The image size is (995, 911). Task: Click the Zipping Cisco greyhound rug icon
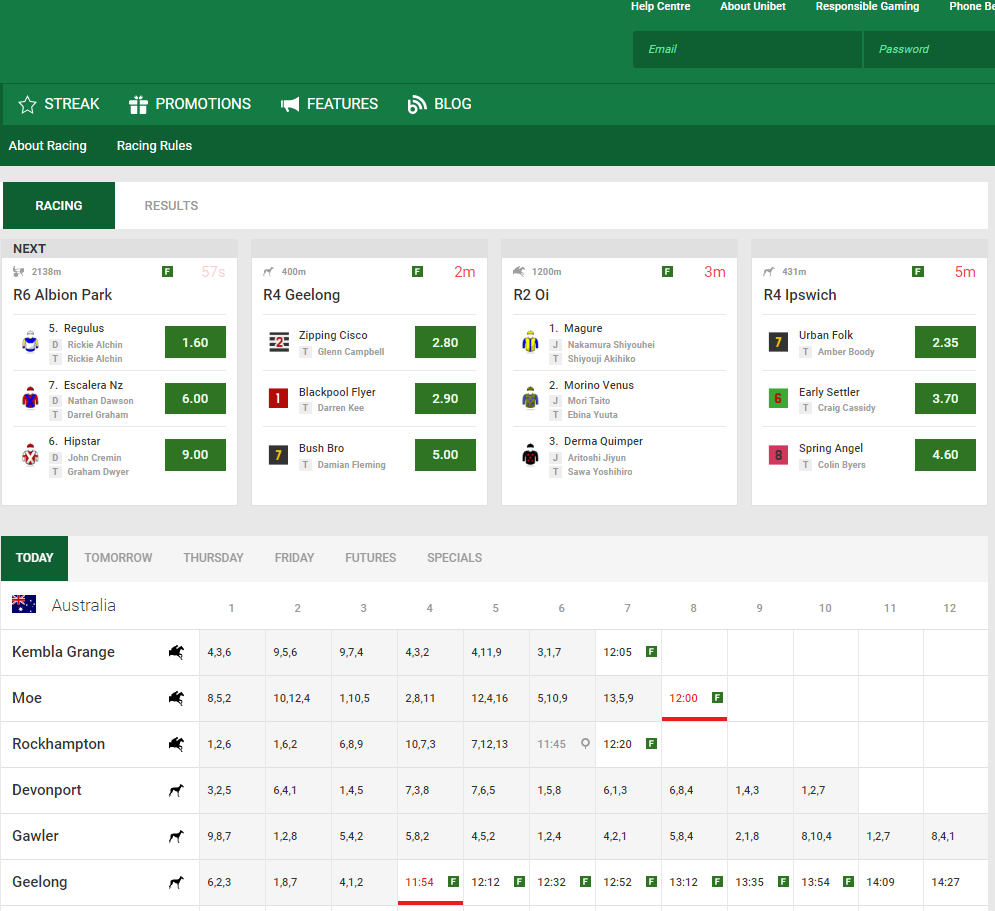click(279, 342)
